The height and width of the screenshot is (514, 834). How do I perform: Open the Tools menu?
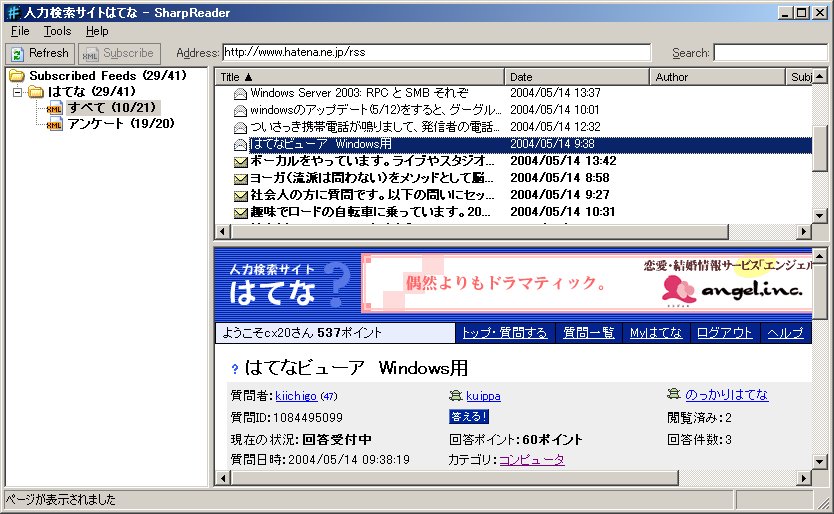[x=57, y=31]
